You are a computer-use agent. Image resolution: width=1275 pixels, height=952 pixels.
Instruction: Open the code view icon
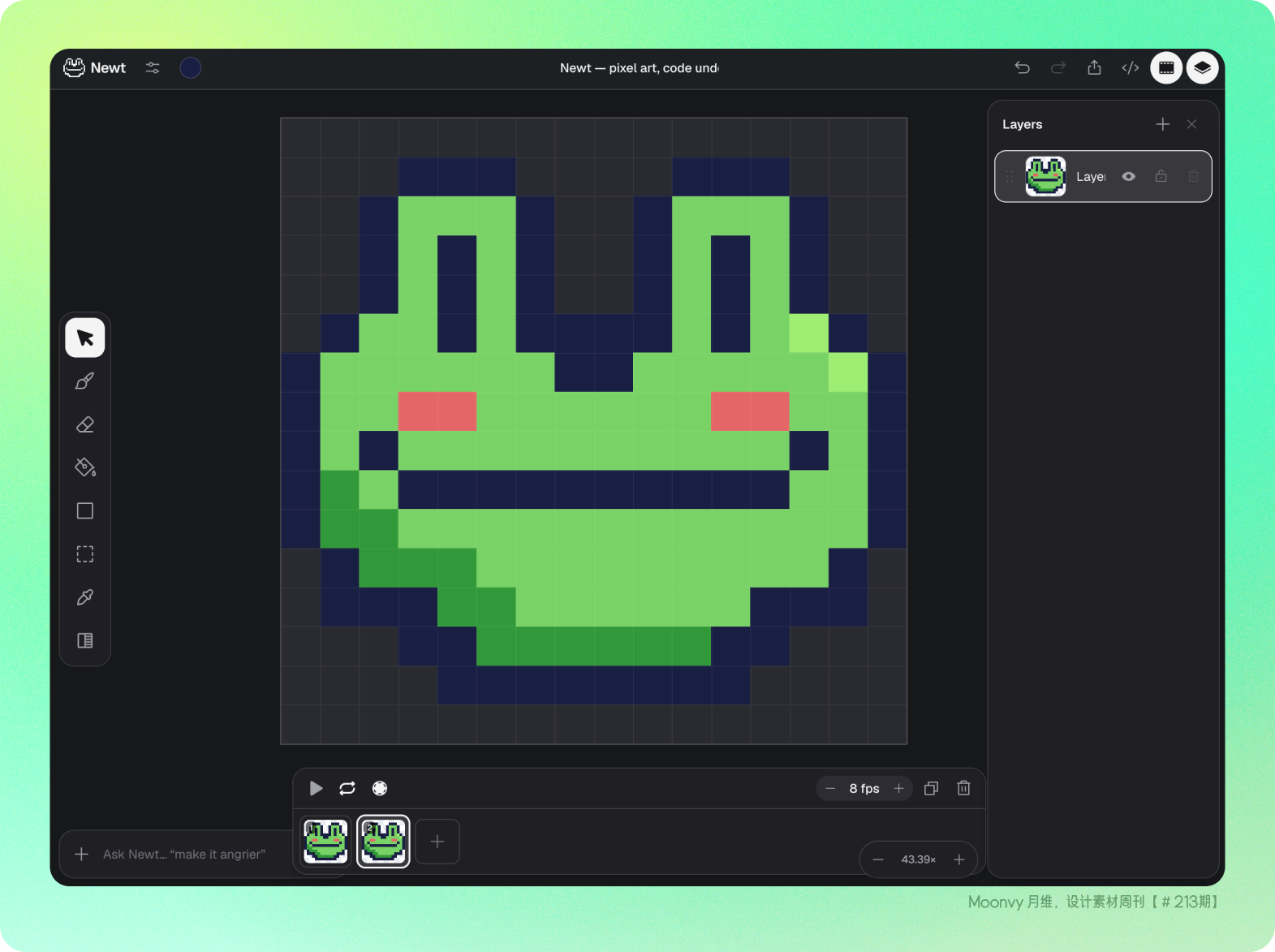tap(1131, 68)
